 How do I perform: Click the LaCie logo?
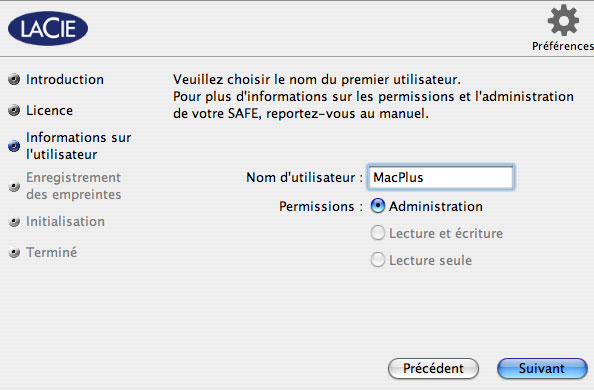(48, 28)
